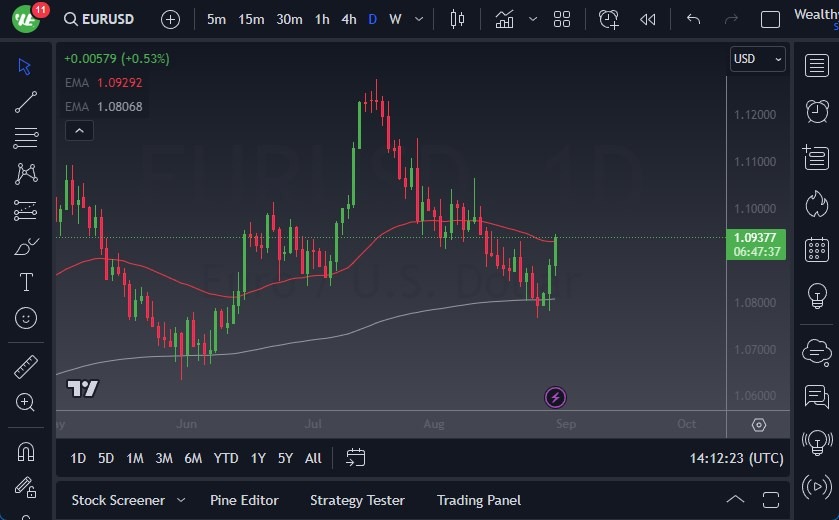The width and height of the screenshot is (839, 520).
Task: Open the alerts clock panel
Action: 817,110
